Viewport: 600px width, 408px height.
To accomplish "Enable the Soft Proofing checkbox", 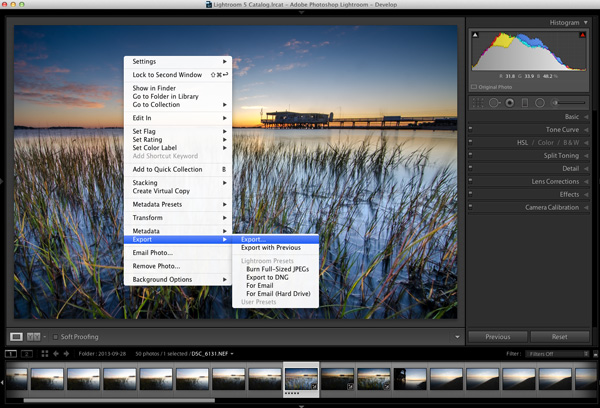I will pos(55,337).
